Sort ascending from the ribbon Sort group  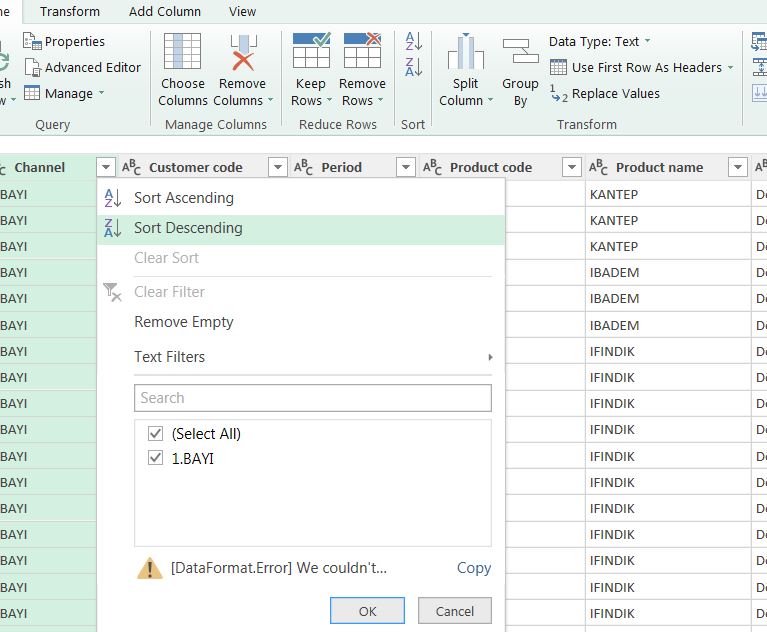tap(414, 41)
